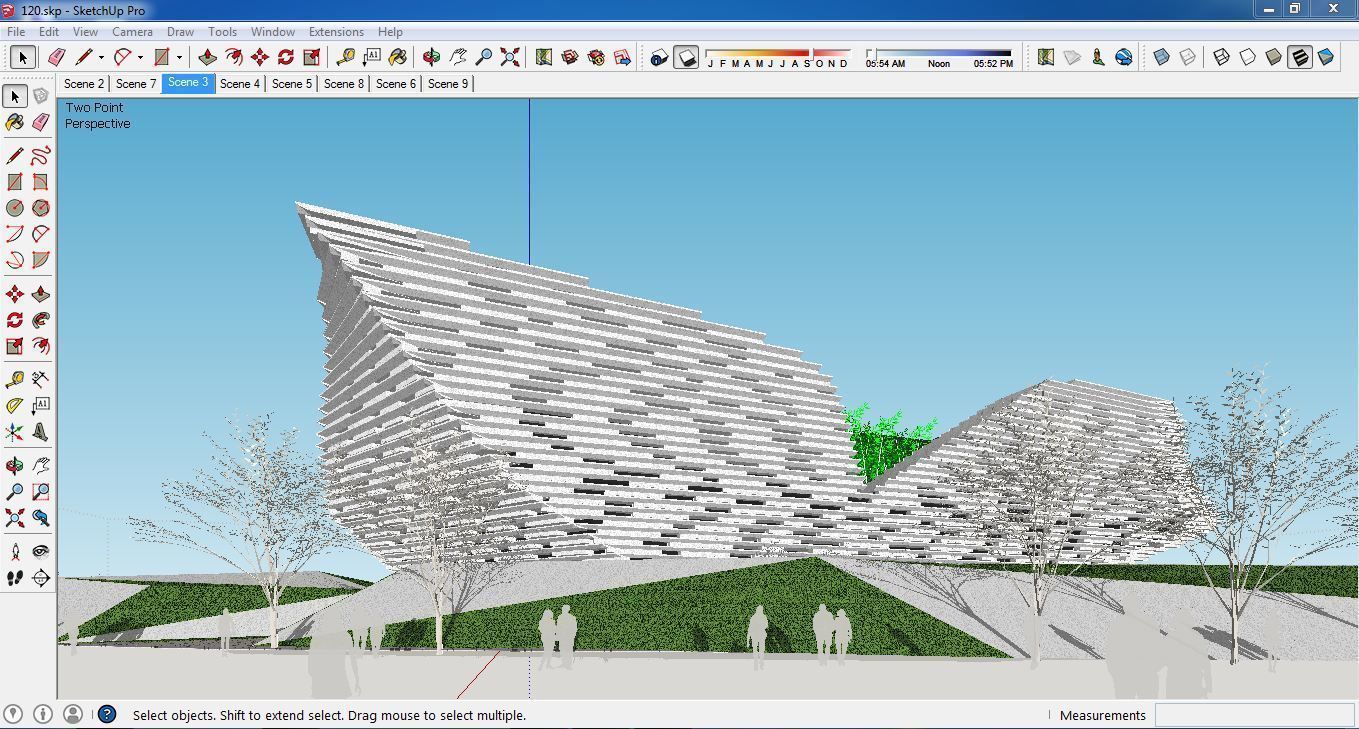The width and height of the screenshot is (1359, 729).
Task: Choose the Zoom magnifier in top toolbar
Action: [483, 57]
